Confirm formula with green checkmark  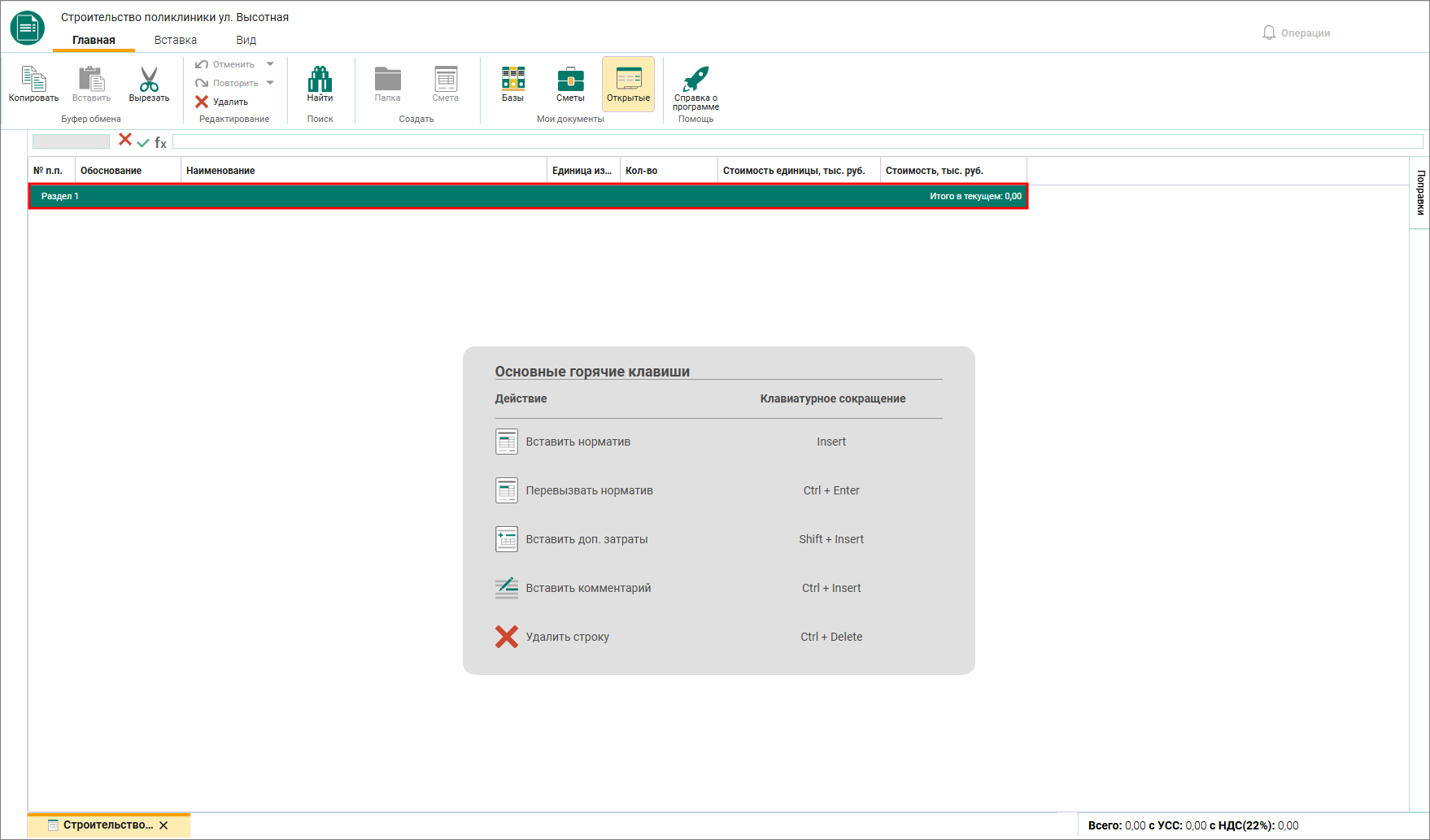[x=143, y=142]
